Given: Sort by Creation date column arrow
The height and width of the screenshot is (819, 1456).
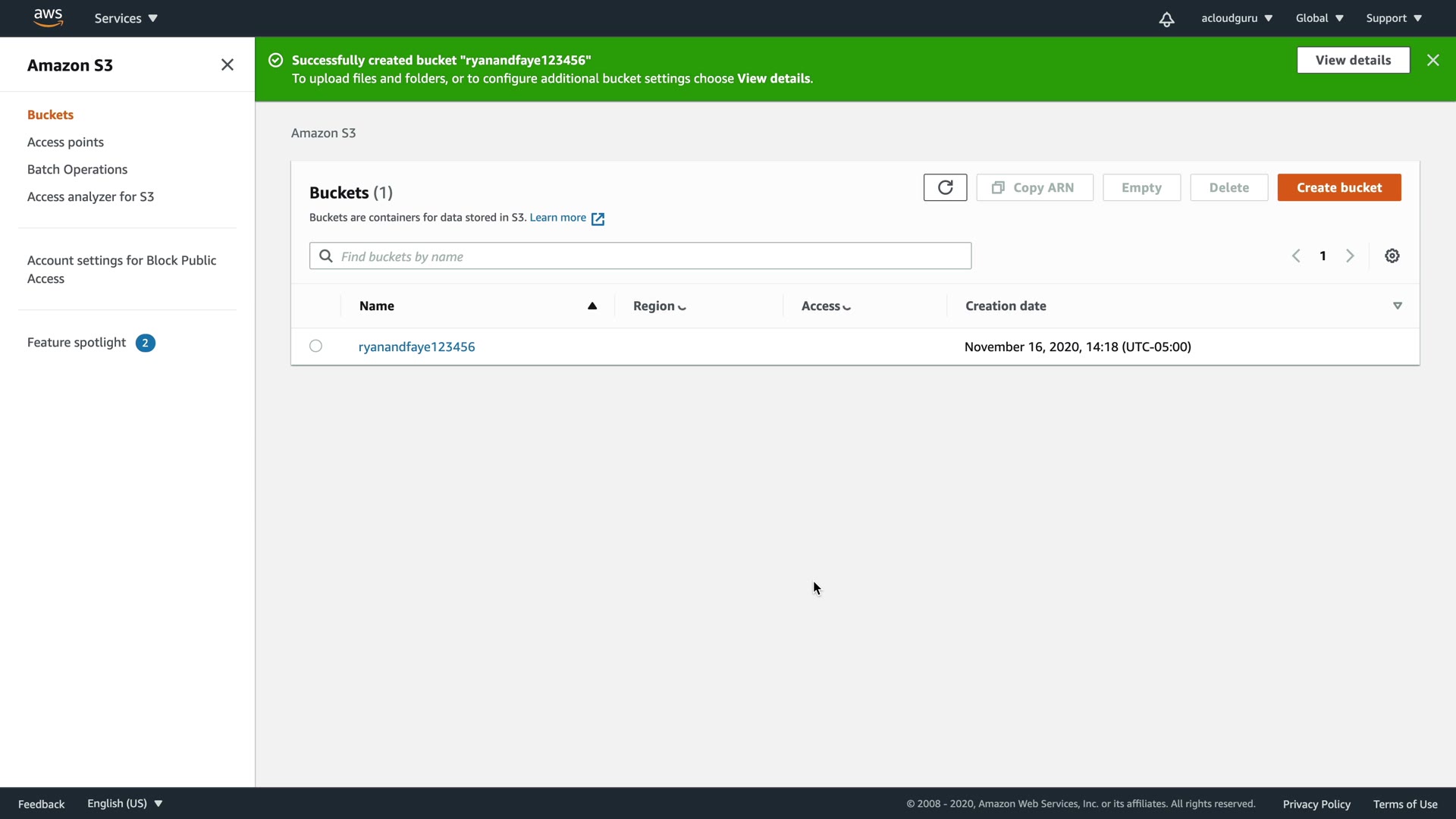Looking at the screenshot, I should pos(1397,306).
